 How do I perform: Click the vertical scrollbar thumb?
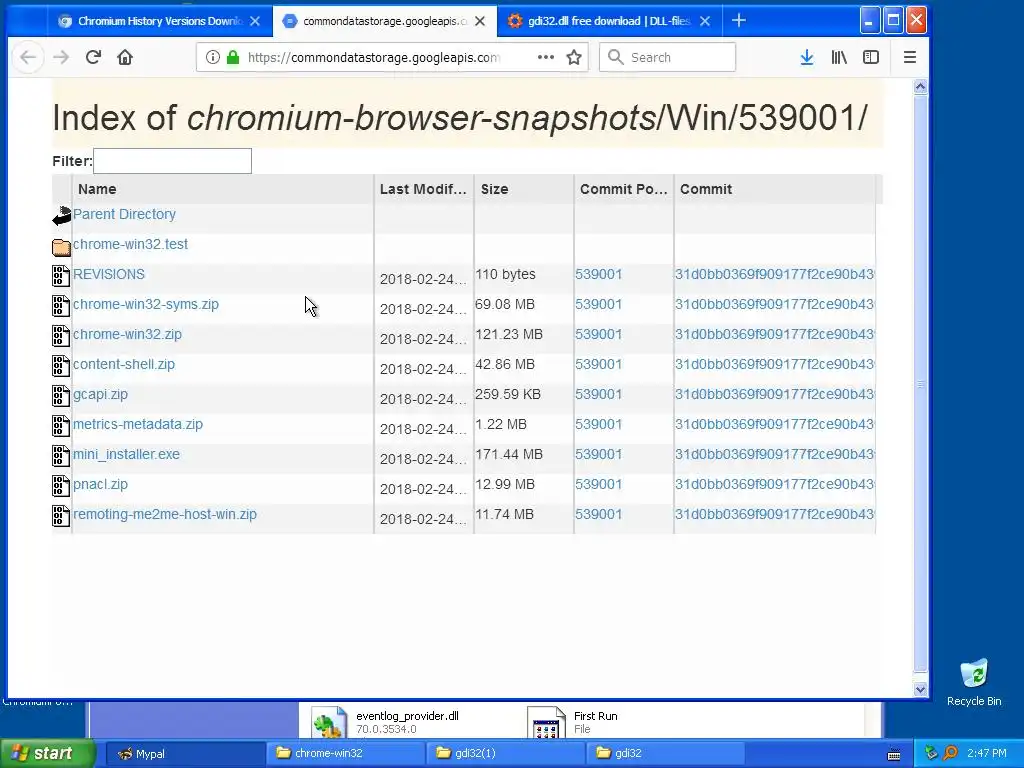(920, 384)
